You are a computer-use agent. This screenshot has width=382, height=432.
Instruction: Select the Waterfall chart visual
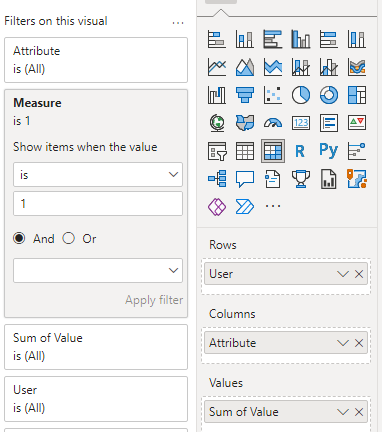tap(217, 95)
